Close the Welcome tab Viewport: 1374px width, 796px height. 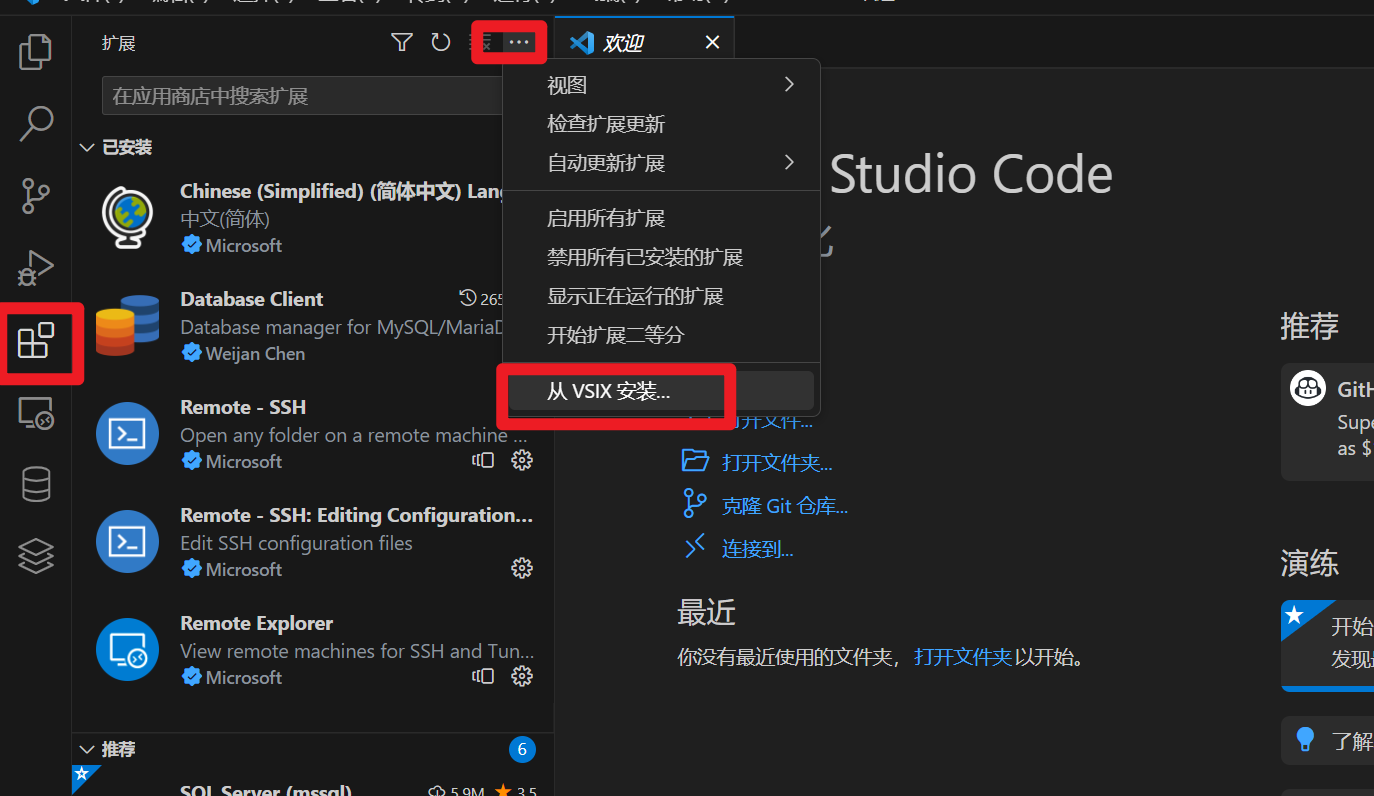pos(712,42)
